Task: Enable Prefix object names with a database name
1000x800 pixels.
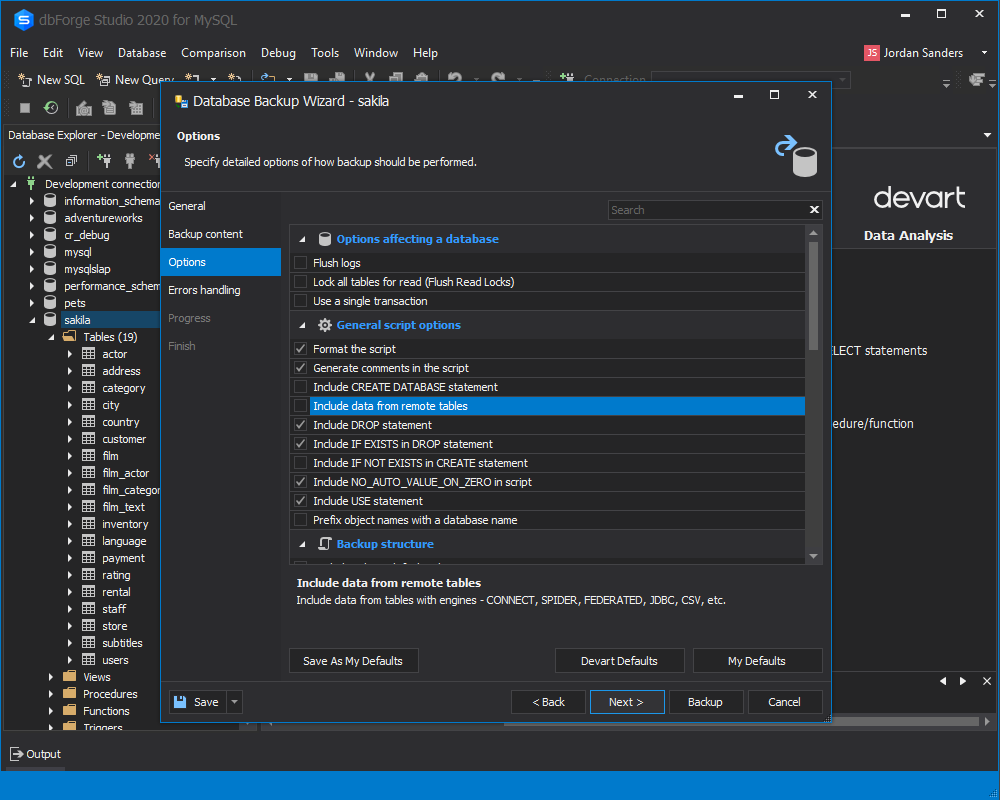Action: pyautogui.click(x=300, y=520)
